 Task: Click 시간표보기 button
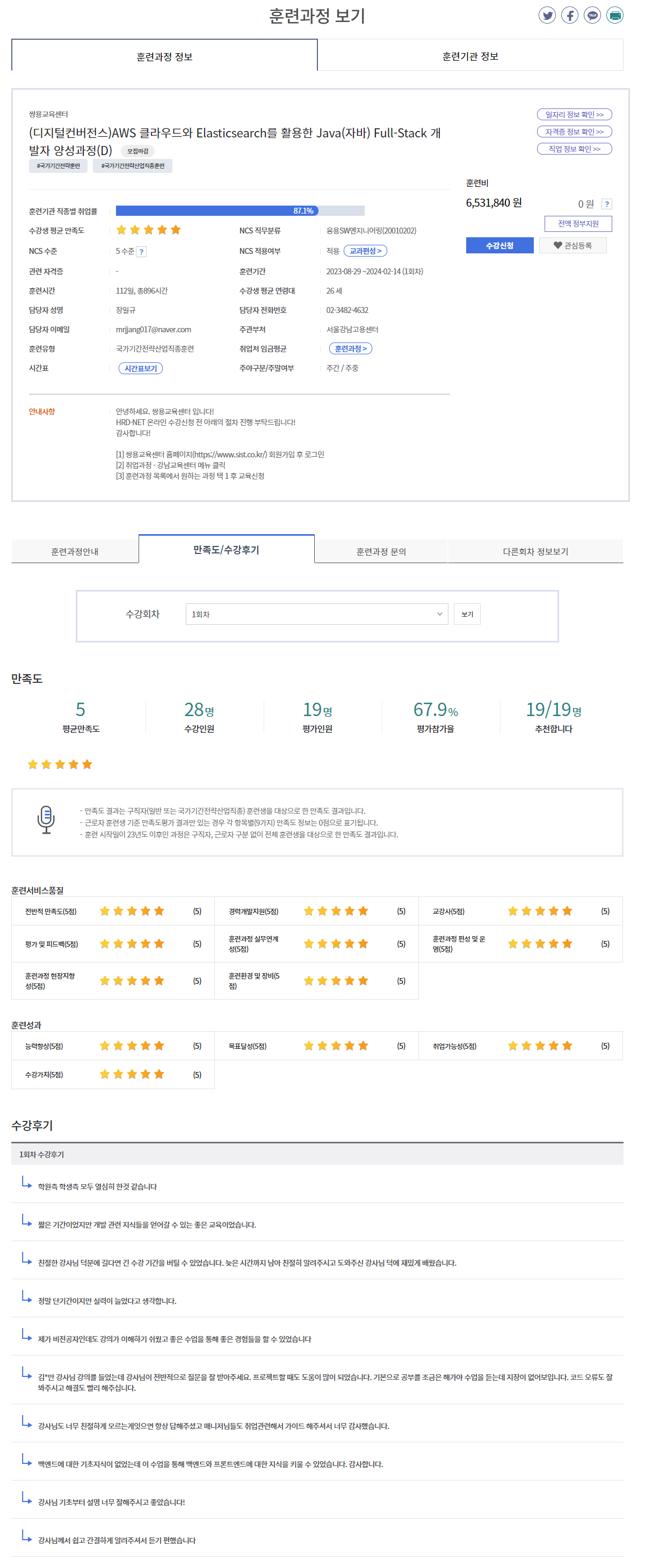pyautogui.click(x=140, y=368)
